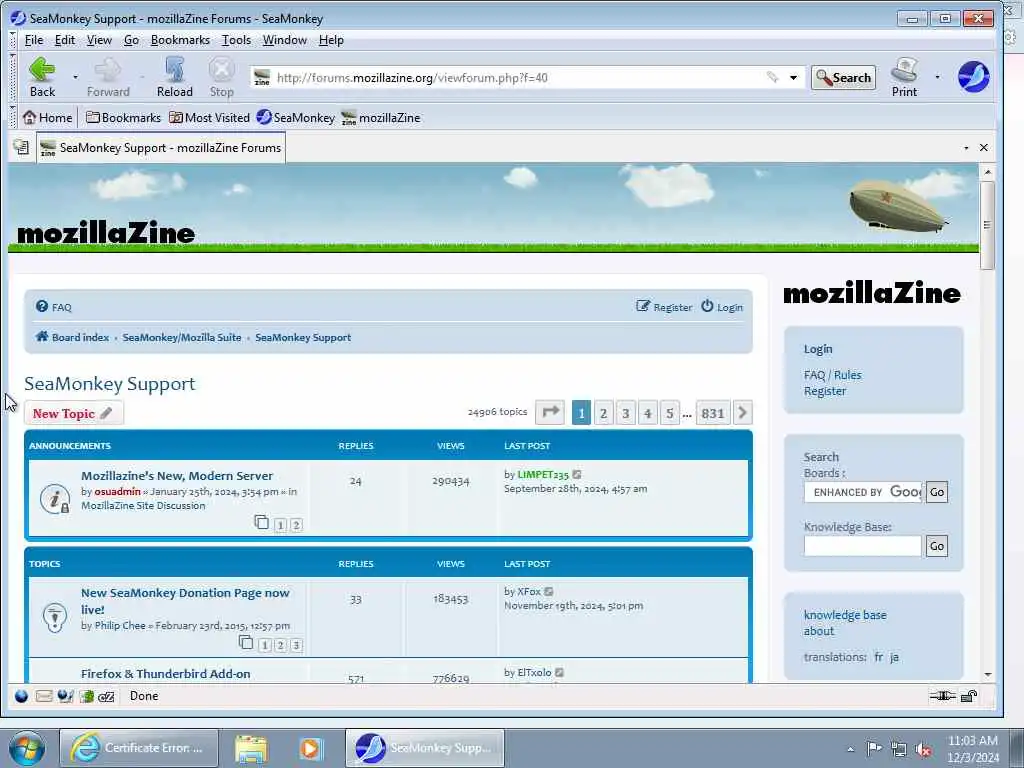Open the FAQ / Rules sidebar link
1024x768 pixels.
pos(833,375)
